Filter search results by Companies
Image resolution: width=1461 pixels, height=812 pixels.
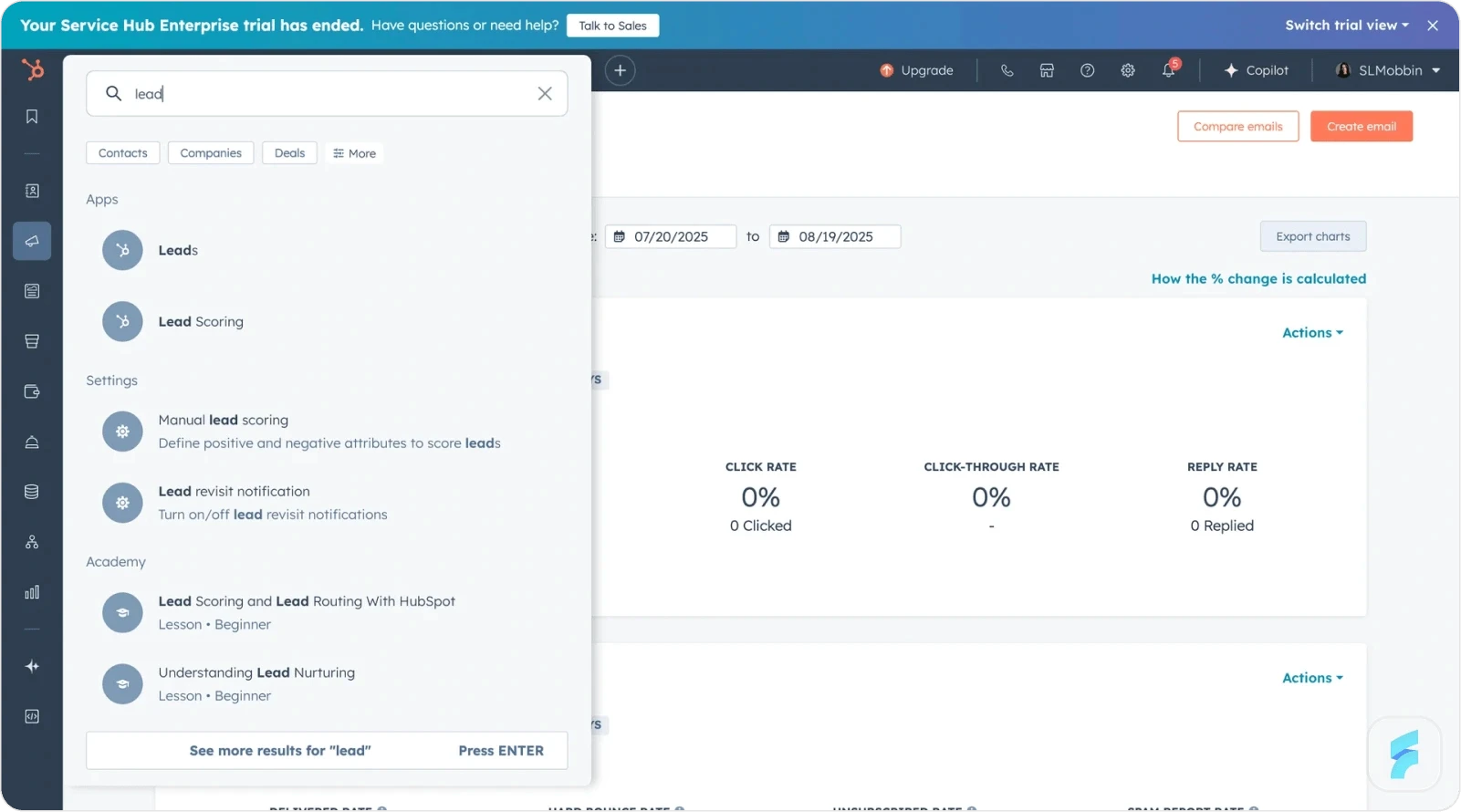coord(211,153)
